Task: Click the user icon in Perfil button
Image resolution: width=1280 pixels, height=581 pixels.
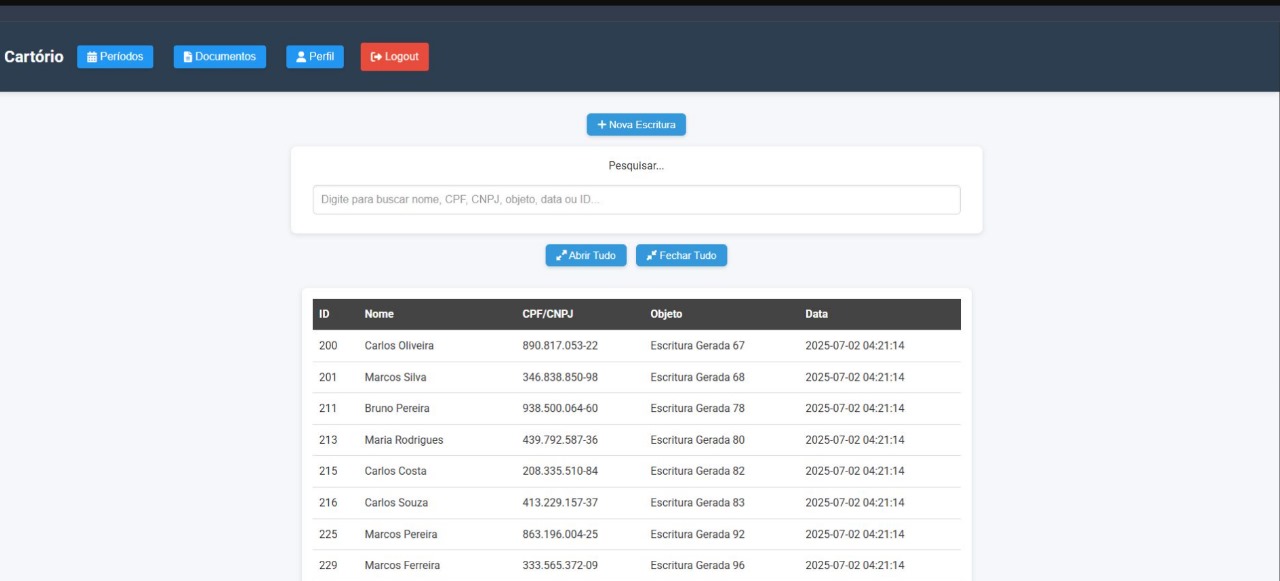Action: 301,57
